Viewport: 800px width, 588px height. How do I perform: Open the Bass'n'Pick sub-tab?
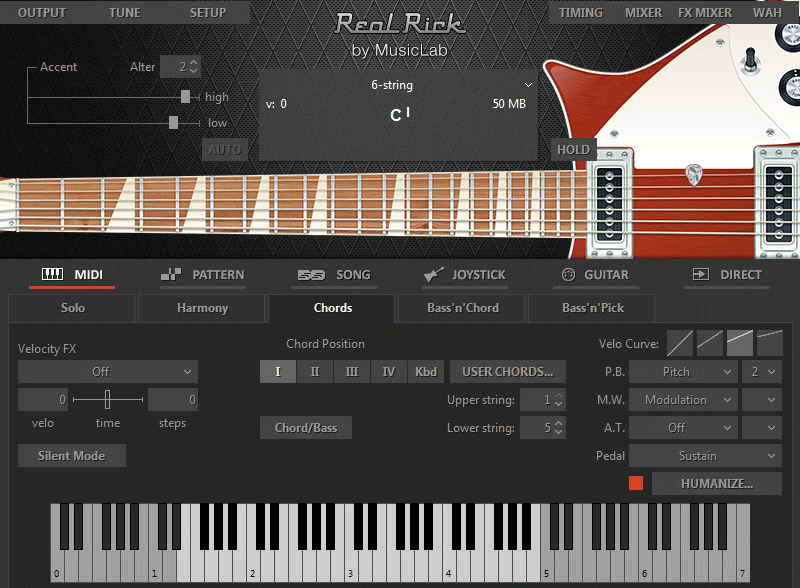592,308
